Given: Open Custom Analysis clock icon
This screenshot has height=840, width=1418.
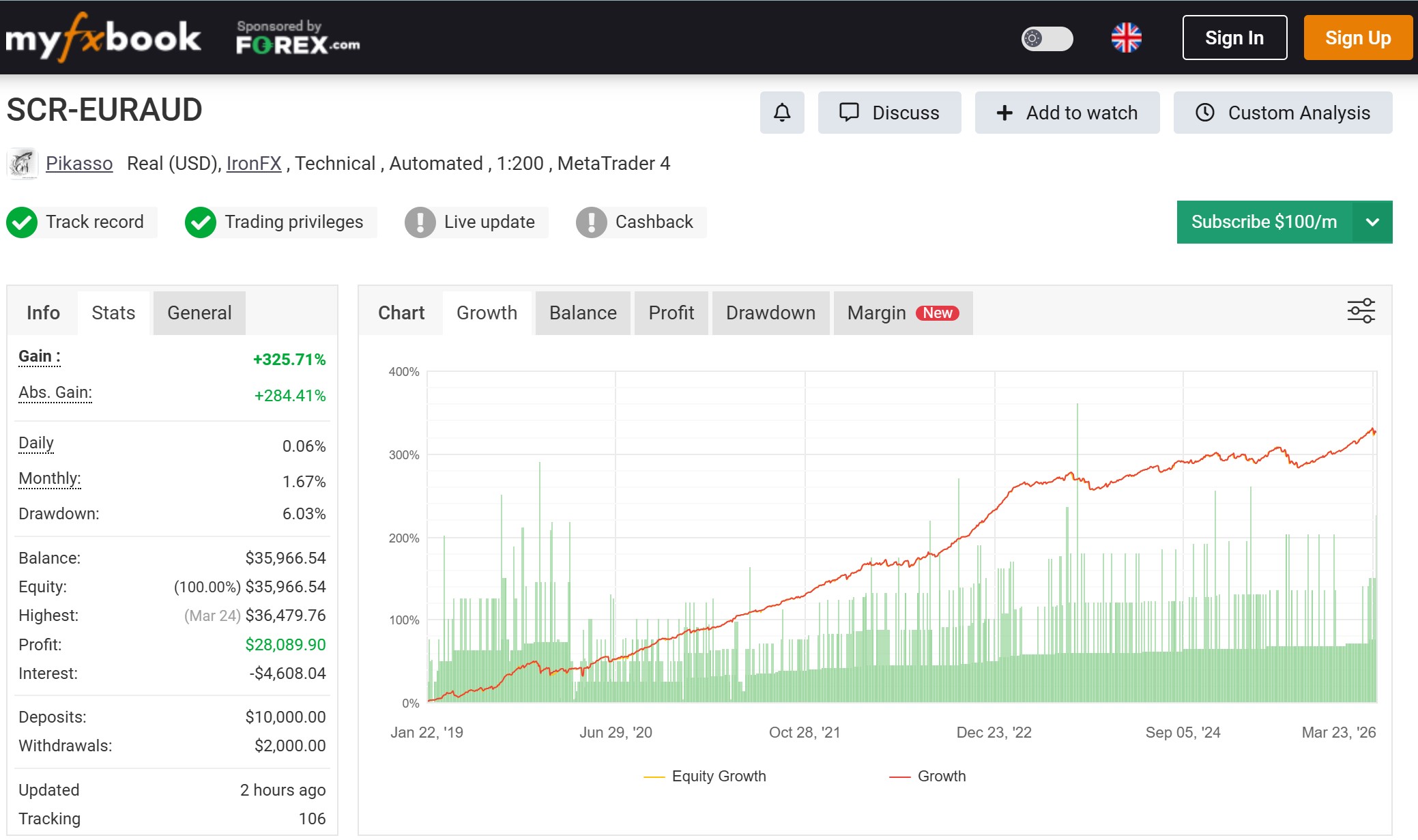Looking at the screenshot, I should click(x=1205, y=113).
